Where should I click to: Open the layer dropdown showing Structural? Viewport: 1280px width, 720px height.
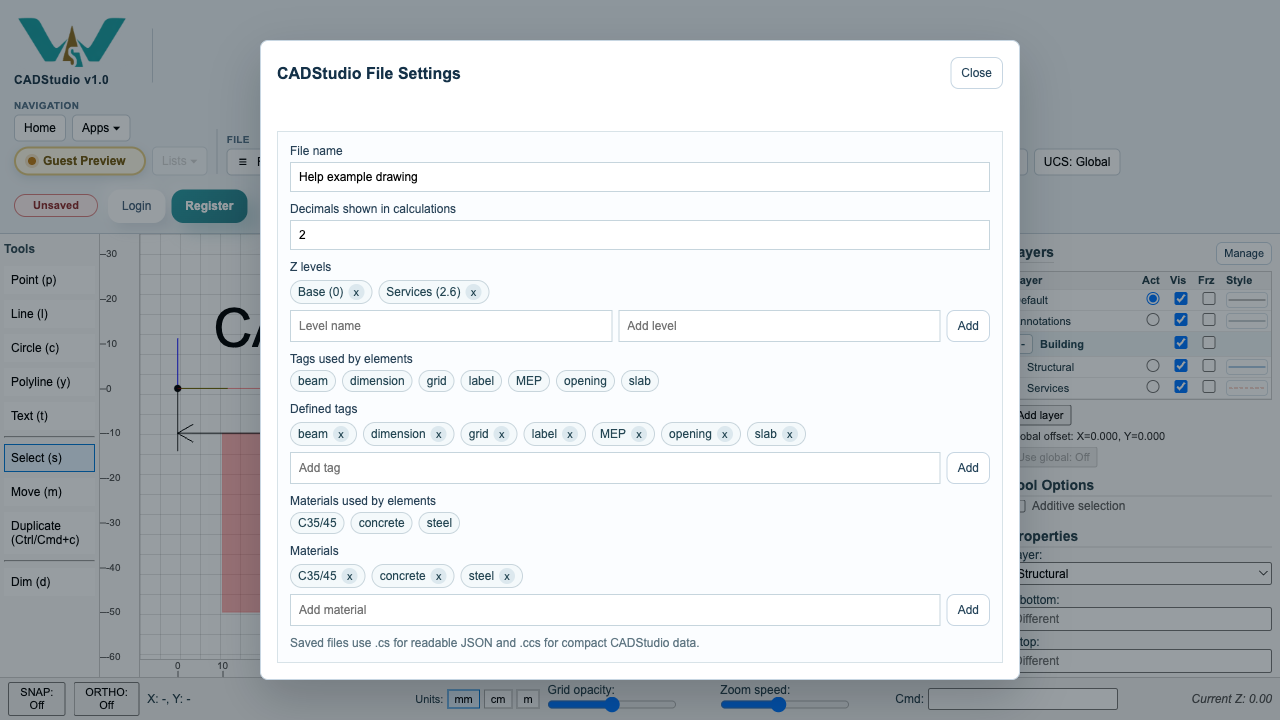coord(1141,574)
